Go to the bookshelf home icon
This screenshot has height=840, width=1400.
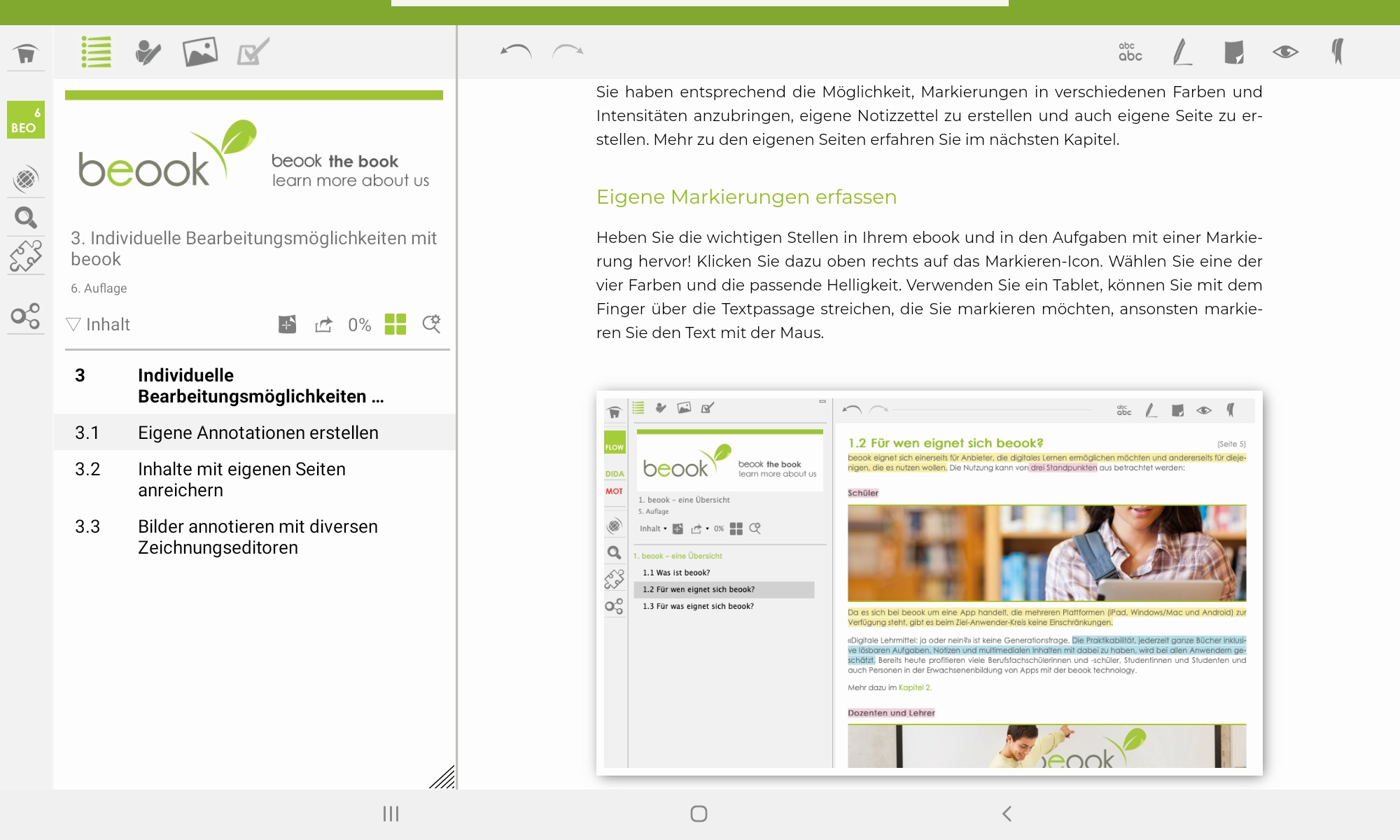[x=26, y=53]
